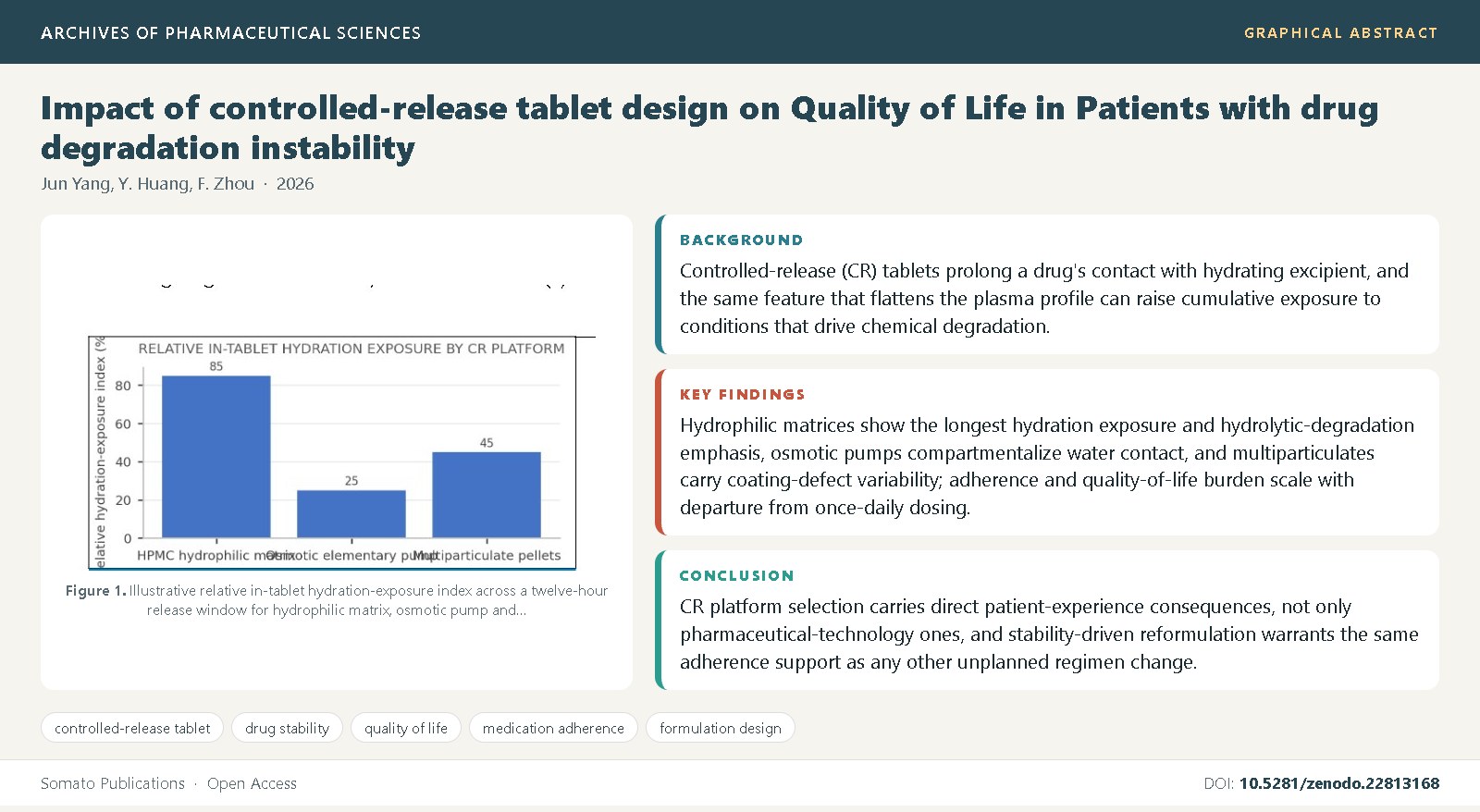Screen dimensions: 1480x812
Task: Open the DOI 10.5281/zenodo.22813168 link
Action: click(x=1339, y=783)
